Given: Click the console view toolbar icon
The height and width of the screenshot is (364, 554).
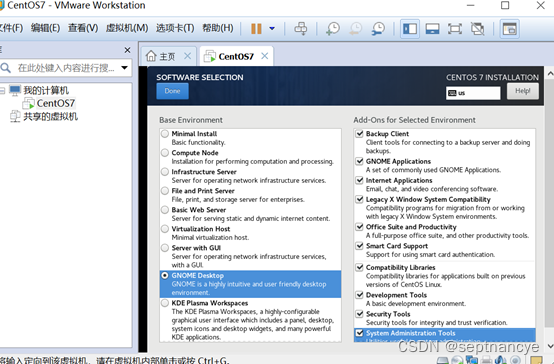Looking at the screenshot, I should click(509, 29).
